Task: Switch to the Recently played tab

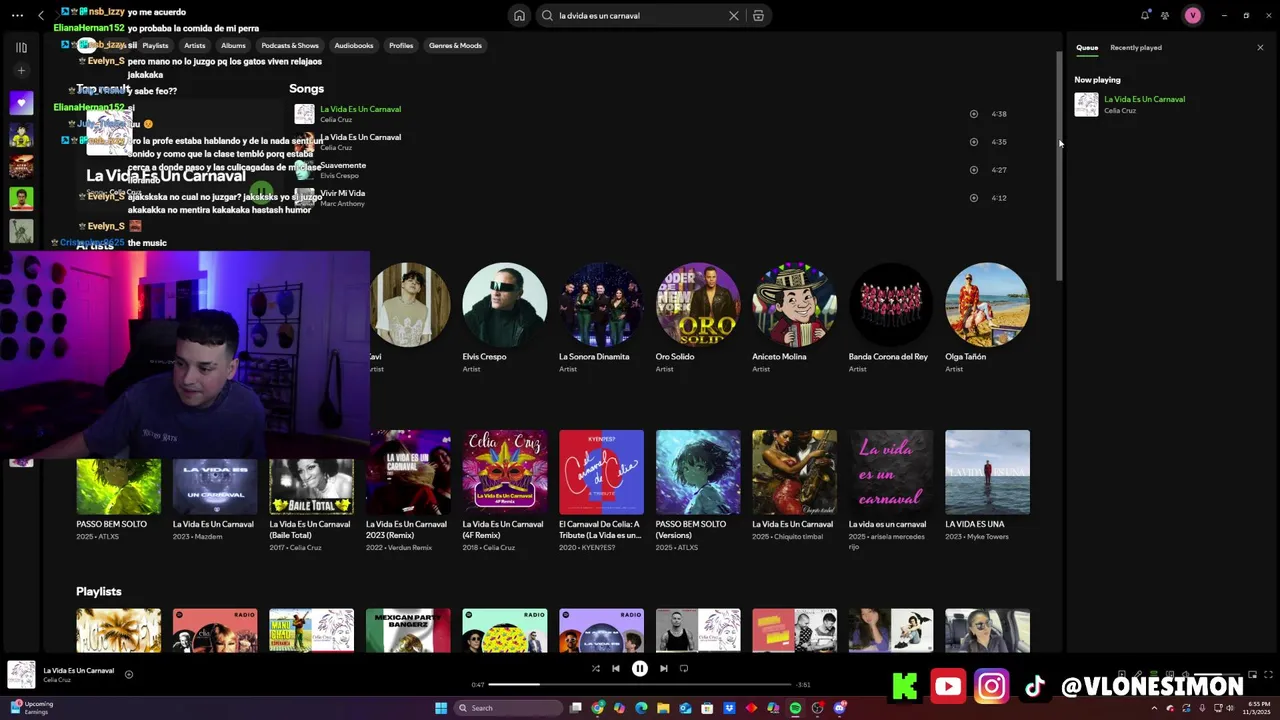Action: (1136, 48)
